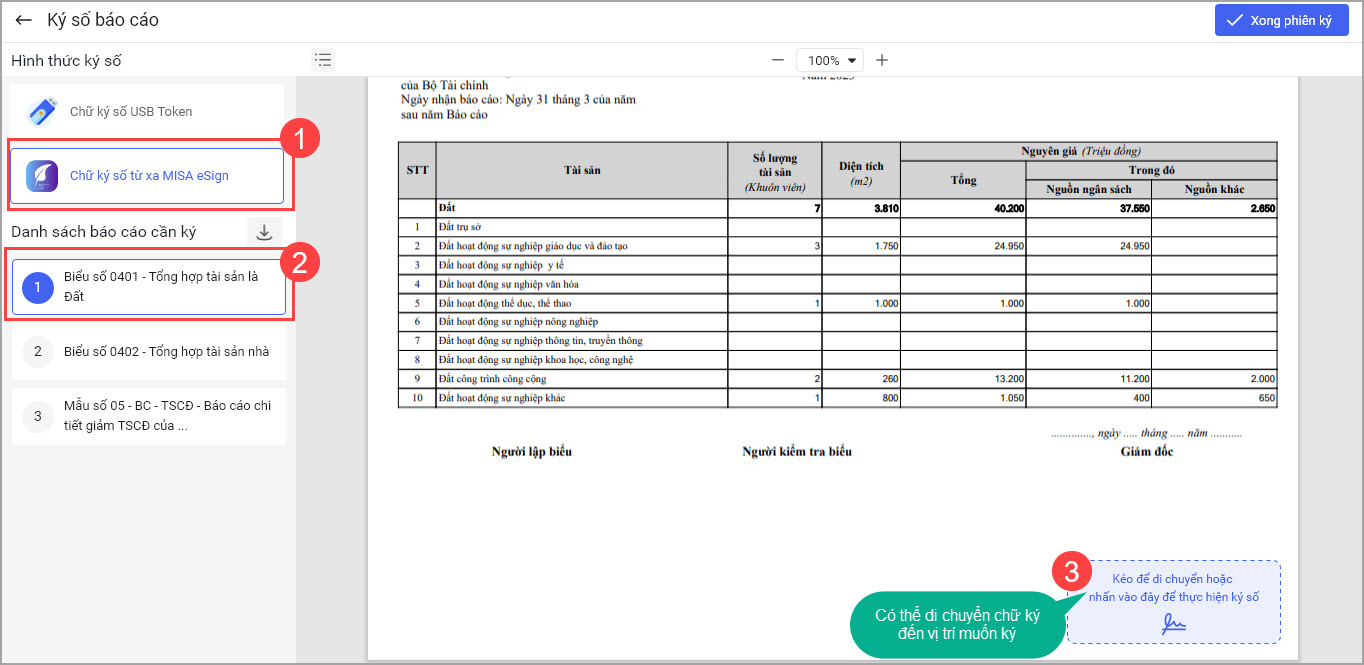
Task: Click the Hình thức ký số heading
Action: (66, 61)
